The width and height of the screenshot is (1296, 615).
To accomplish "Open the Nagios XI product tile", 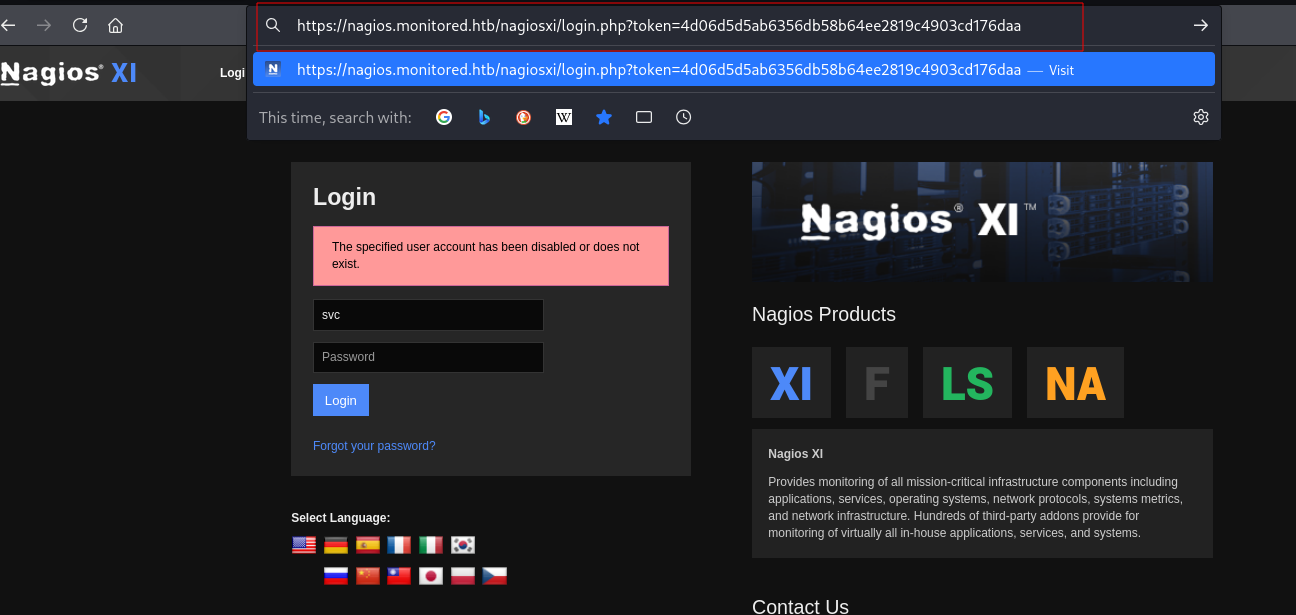I will [x=791, y=382].
